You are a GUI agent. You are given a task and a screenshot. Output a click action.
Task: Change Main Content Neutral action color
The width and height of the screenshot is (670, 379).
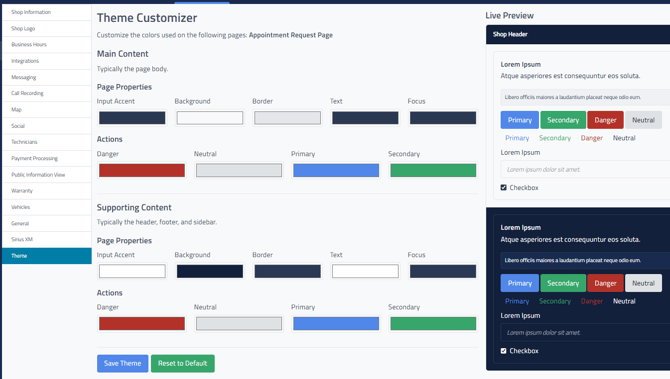(239, 170)
